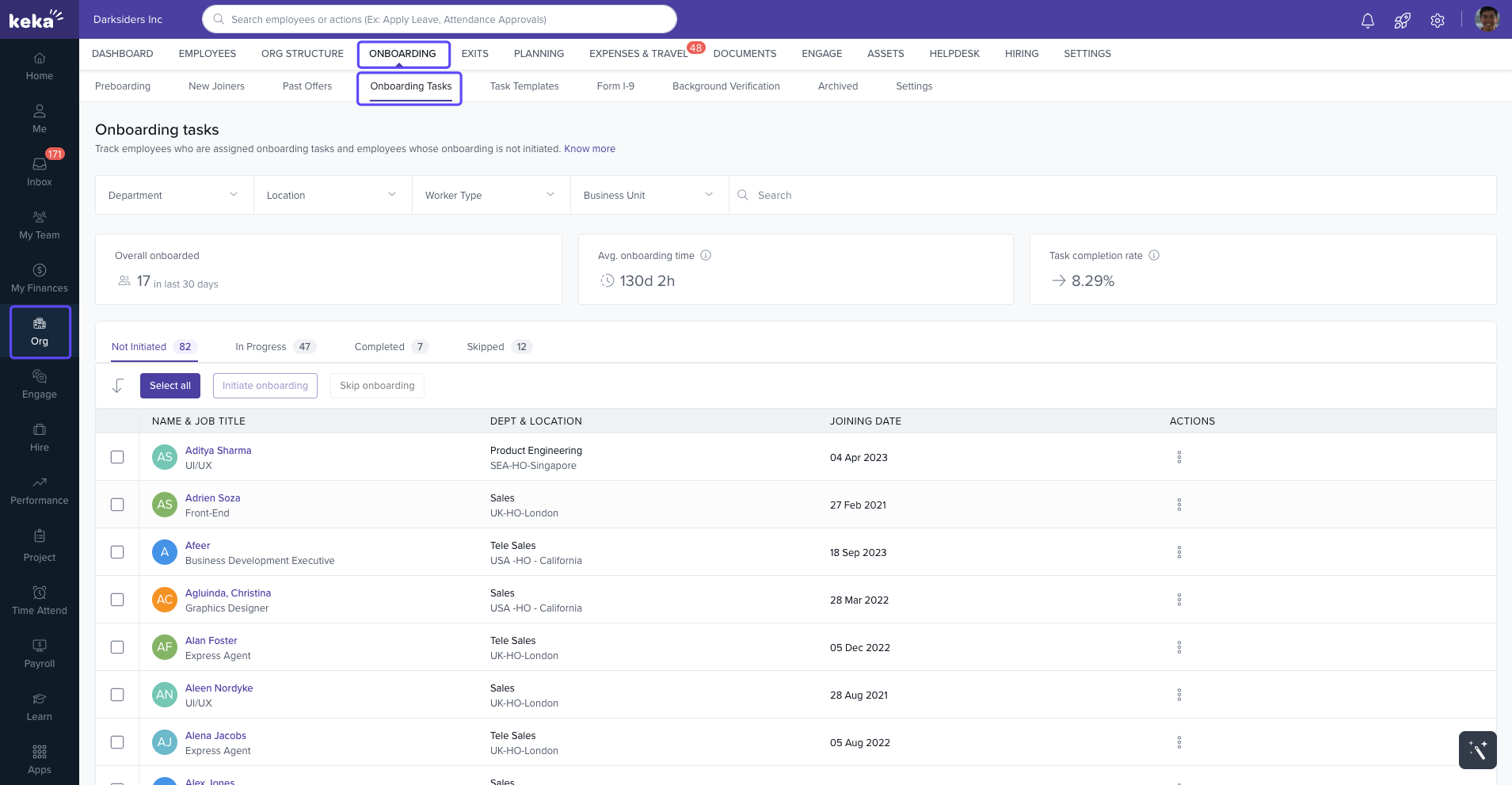Open the Location filter dropdown

pos(332,195)
